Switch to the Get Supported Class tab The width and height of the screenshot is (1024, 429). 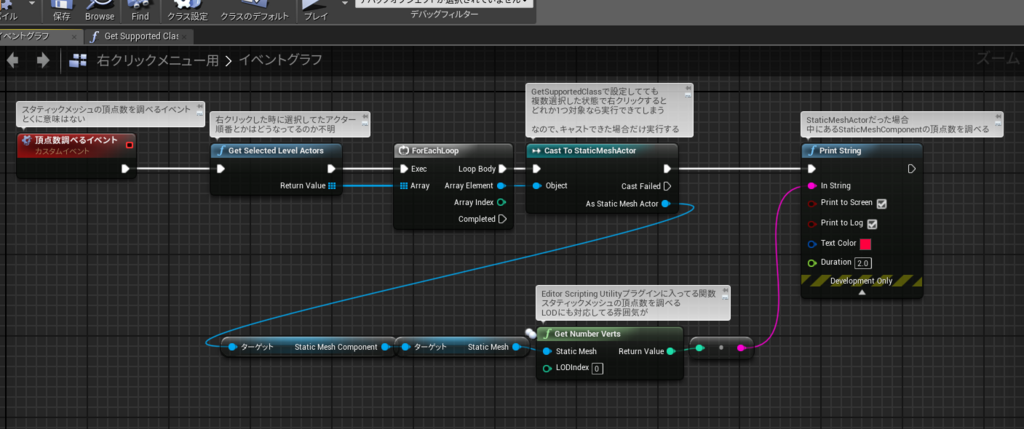coord(140,36)
